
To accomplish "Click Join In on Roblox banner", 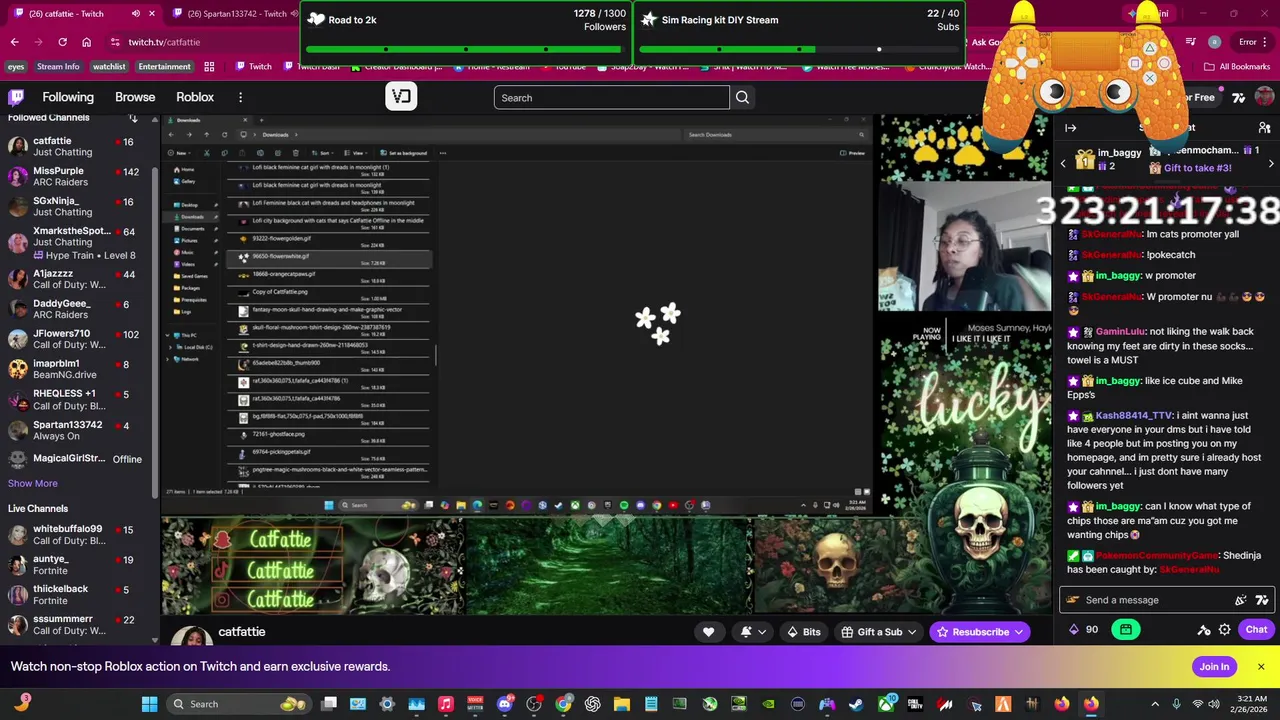I will 1214,667.
